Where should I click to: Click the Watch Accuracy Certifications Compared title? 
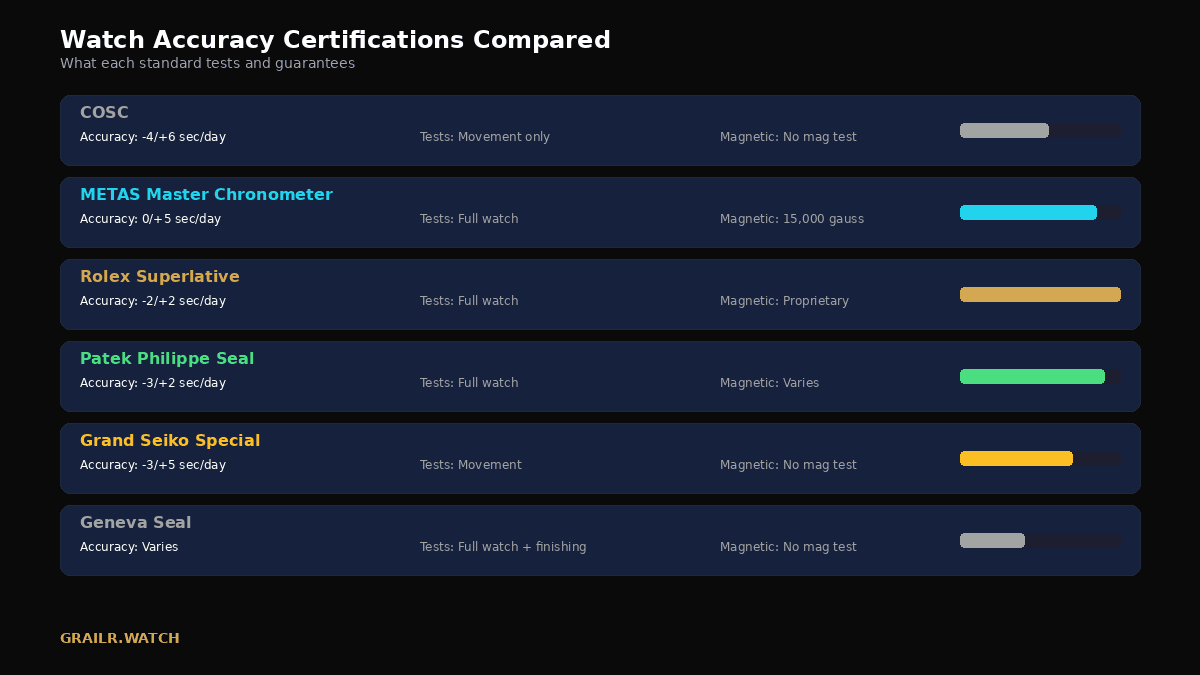(335, 40)
